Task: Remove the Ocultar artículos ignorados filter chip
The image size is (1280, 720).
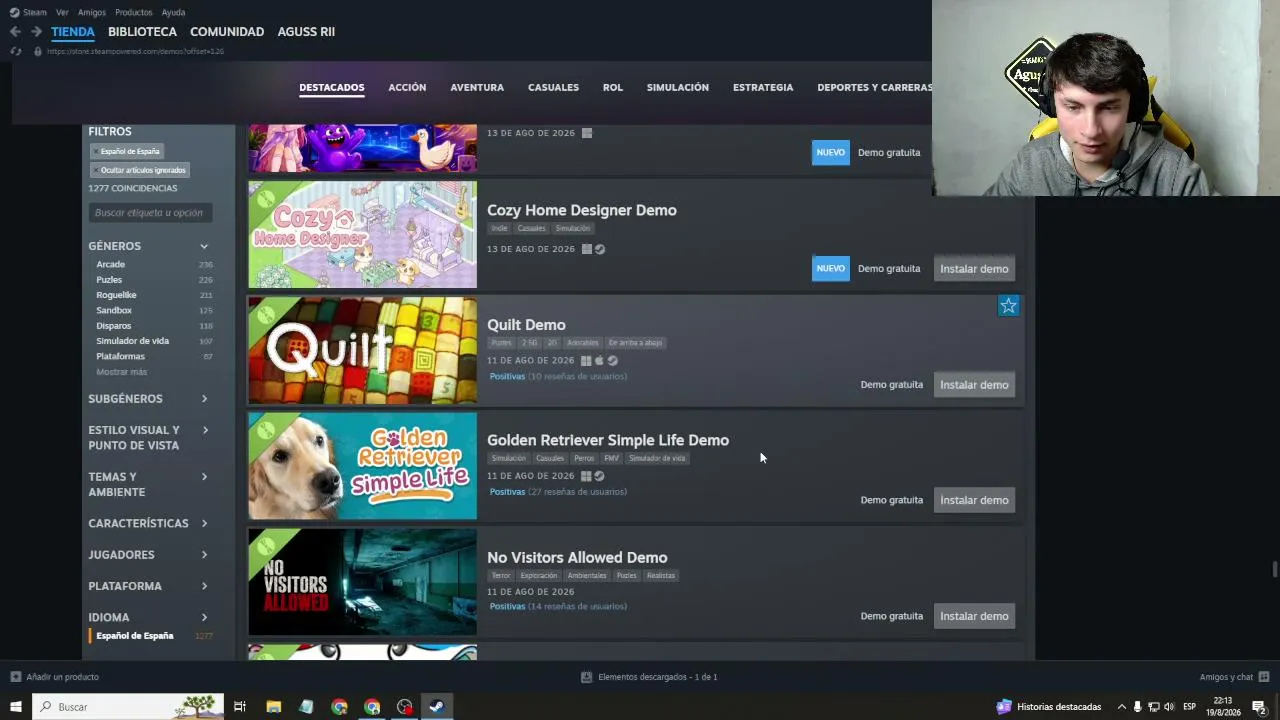Action: tap(96, 170)
